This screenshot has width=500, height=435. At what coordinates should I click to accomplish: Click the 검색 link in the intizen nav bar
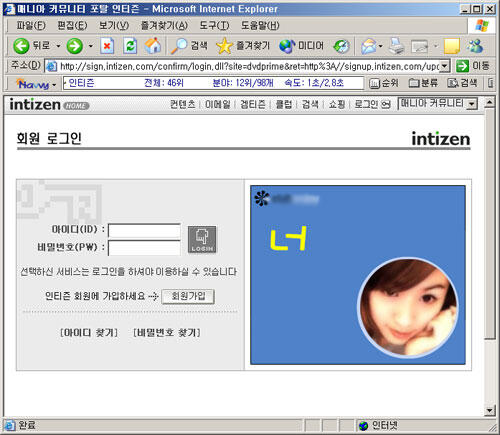click(x=310, y=104)
